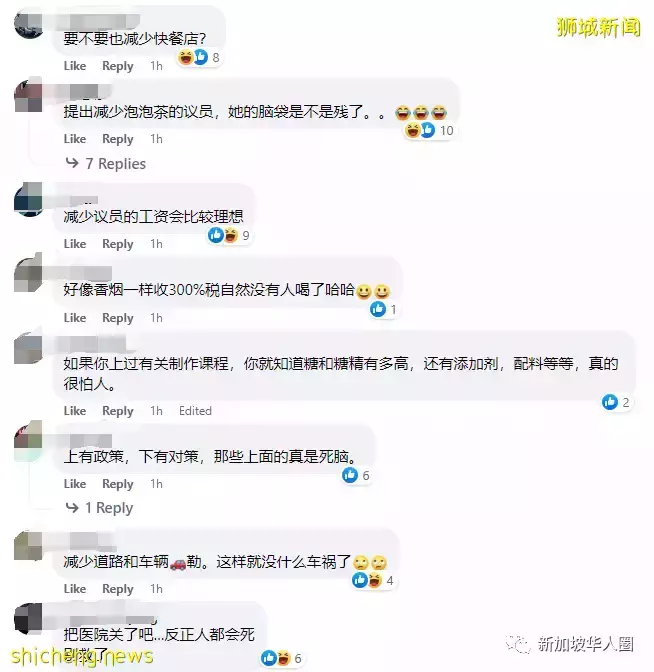Click the Edited label on the sugar comment
Image resolution: width=654 pixels, height=672 pixels.
coord(195,411)
